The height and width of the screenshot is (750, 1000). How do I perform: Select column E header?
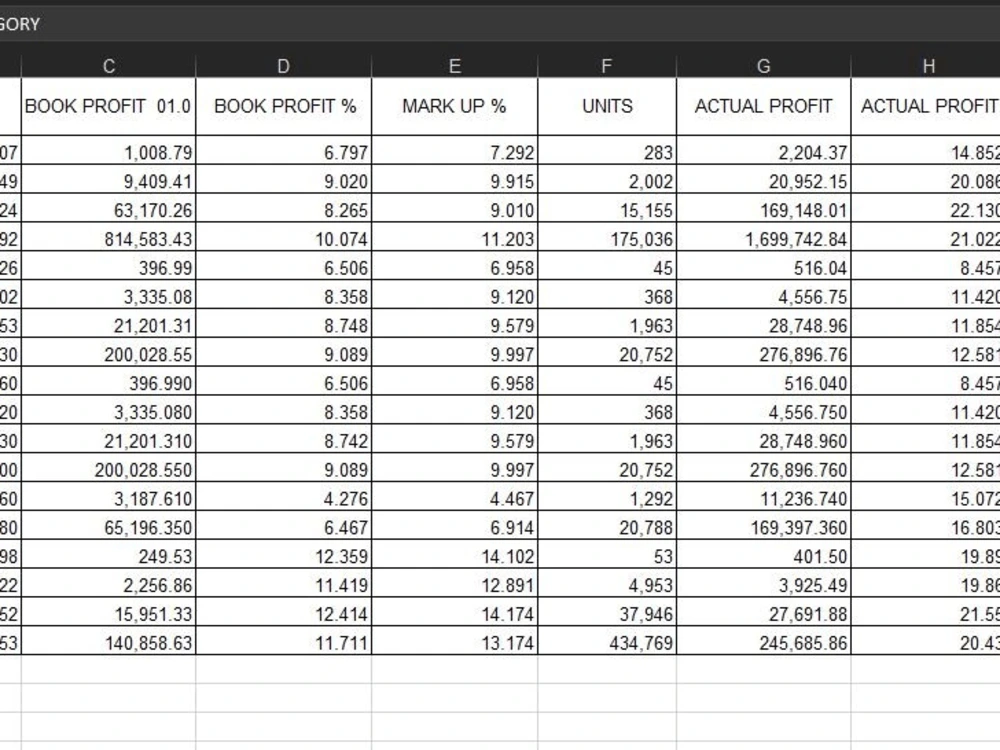coord(455,66)
